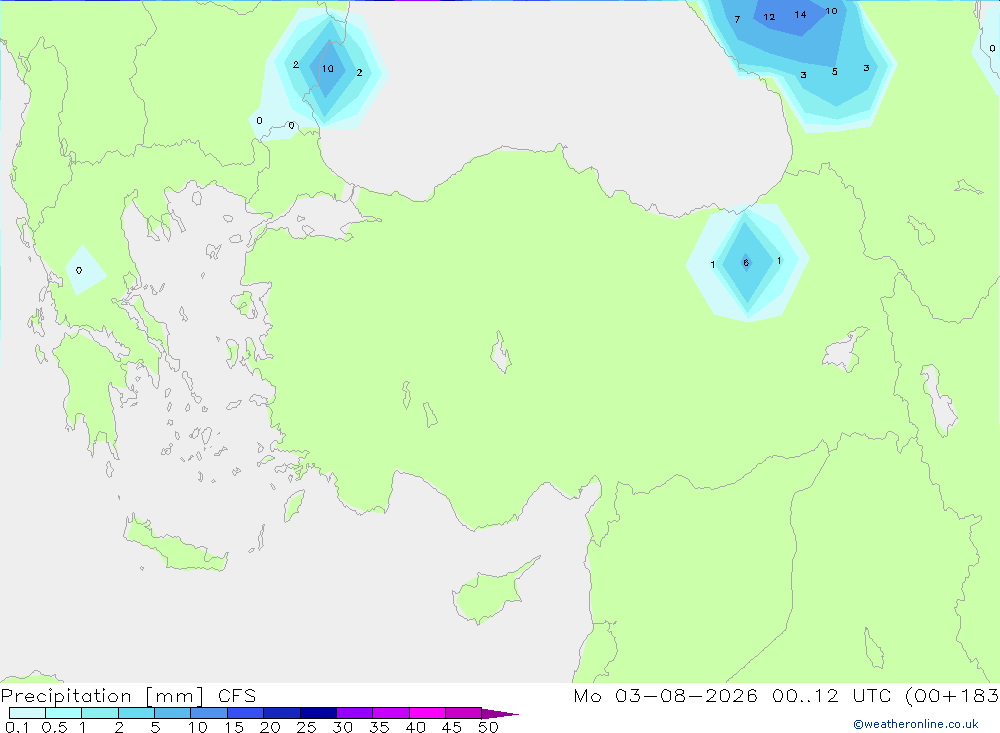Click the "14" value in northeast rain area
Screen dimensions: 1000x733
coord(800,15)
